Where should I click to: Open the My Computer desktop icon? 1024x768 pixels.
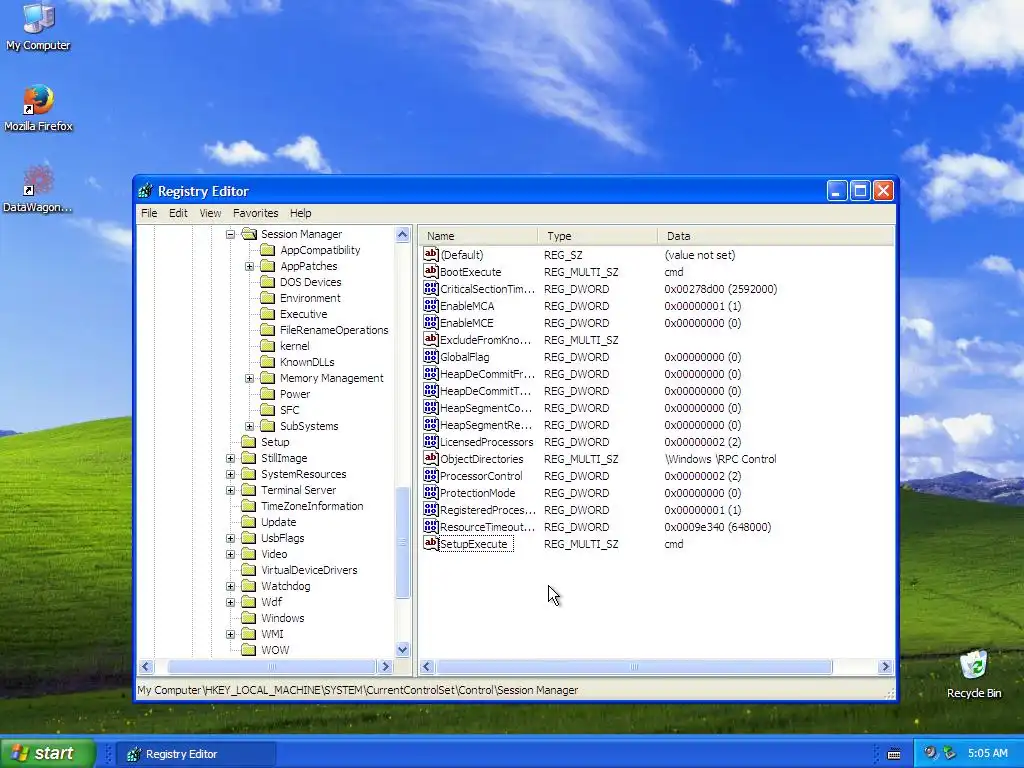coord(38,26)
